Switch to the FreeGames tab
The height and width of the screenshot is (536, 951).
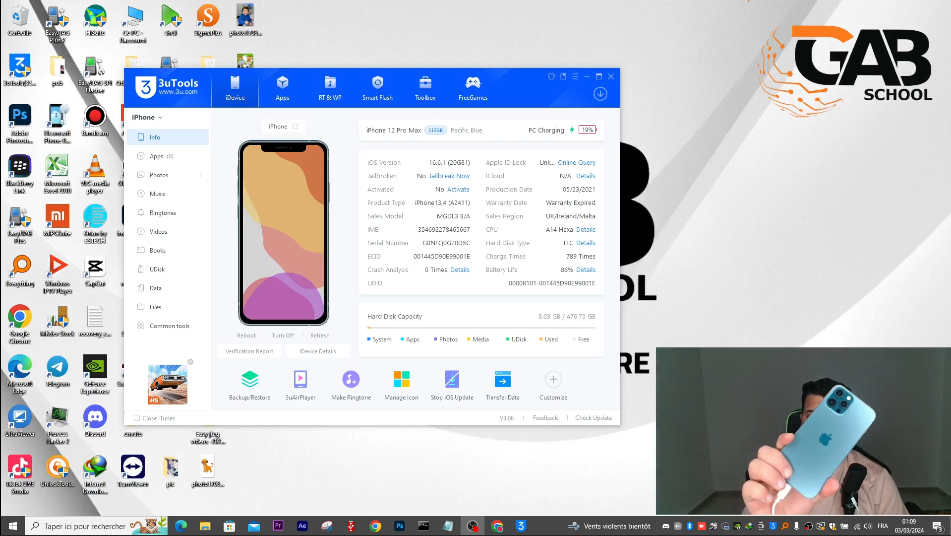pos(472,88)
